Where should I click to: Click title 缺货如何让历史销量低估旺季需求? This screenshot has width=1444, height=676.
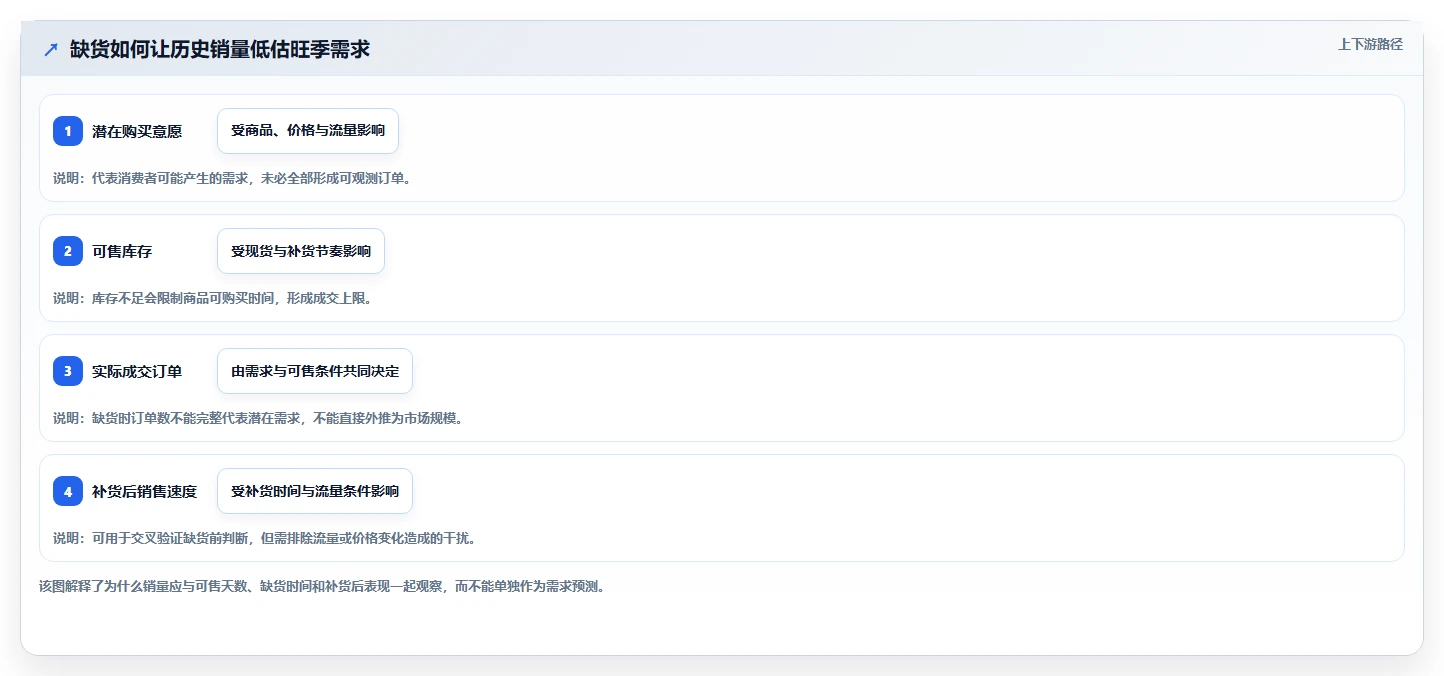point(220,49)
